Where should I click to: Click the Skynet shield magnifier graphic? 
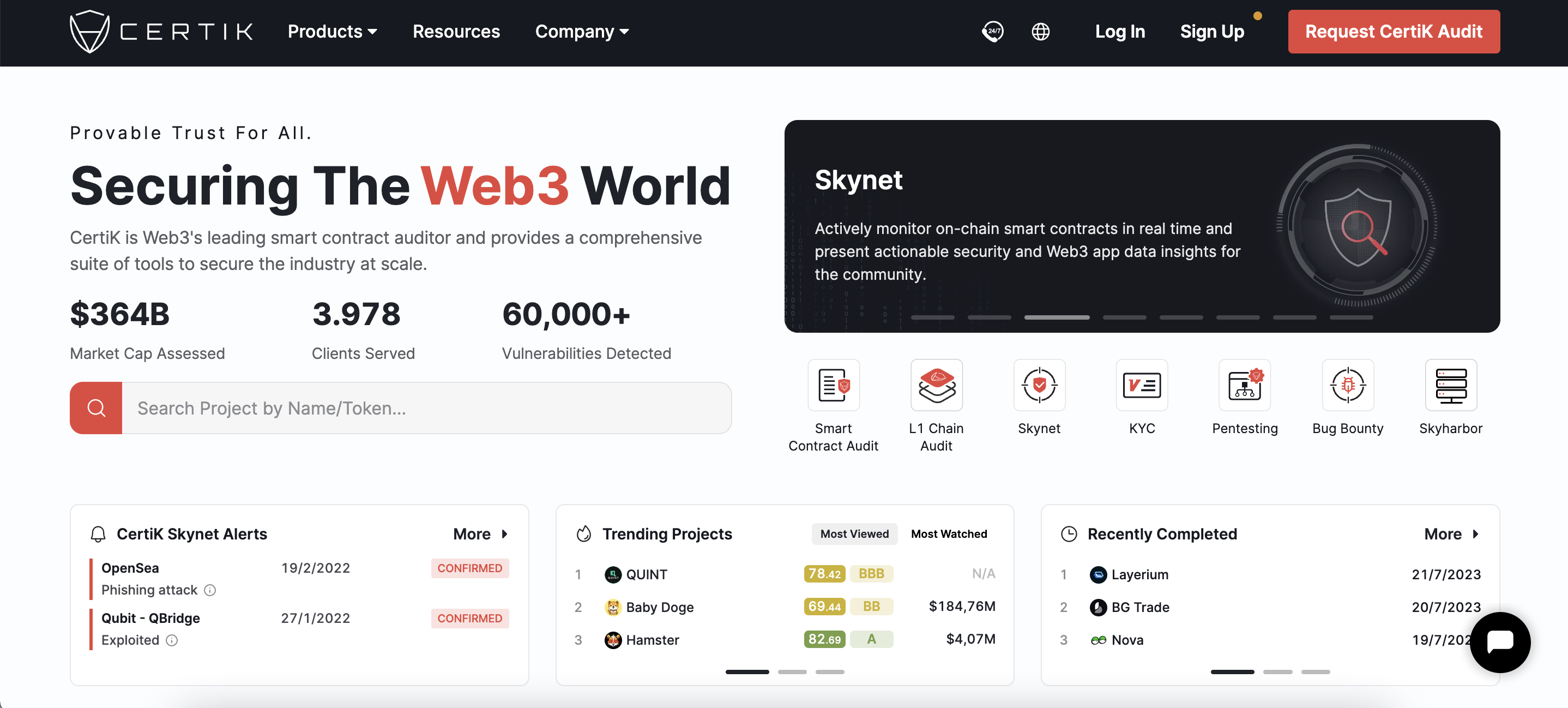coord(1358,225)
